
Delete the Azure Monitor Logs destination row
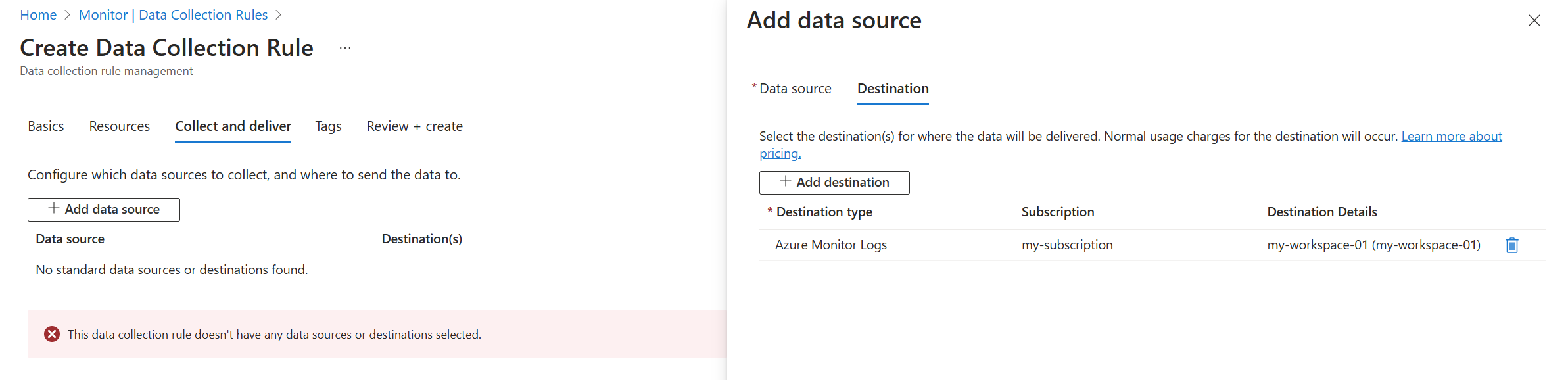point(1511,245)
